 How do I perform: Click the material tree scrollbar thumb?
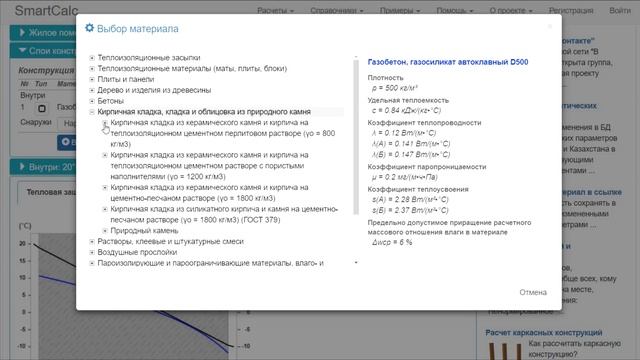point(356,137)
